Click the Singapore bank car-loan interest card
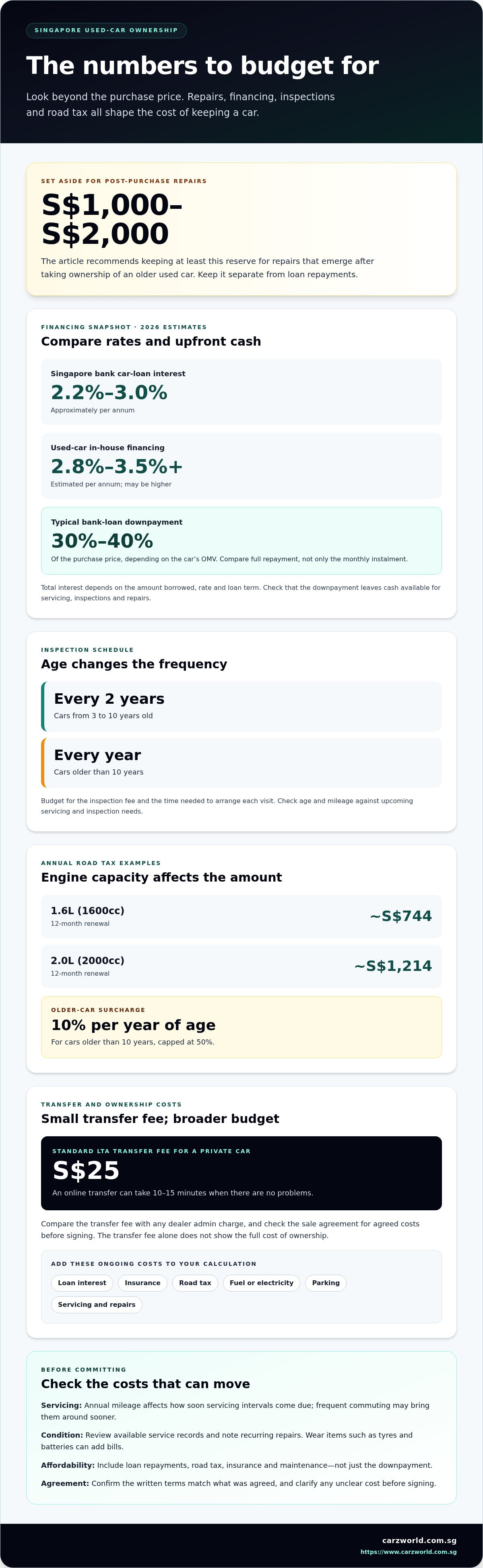This screenshot has height=1568, width=483. point(241,391)
